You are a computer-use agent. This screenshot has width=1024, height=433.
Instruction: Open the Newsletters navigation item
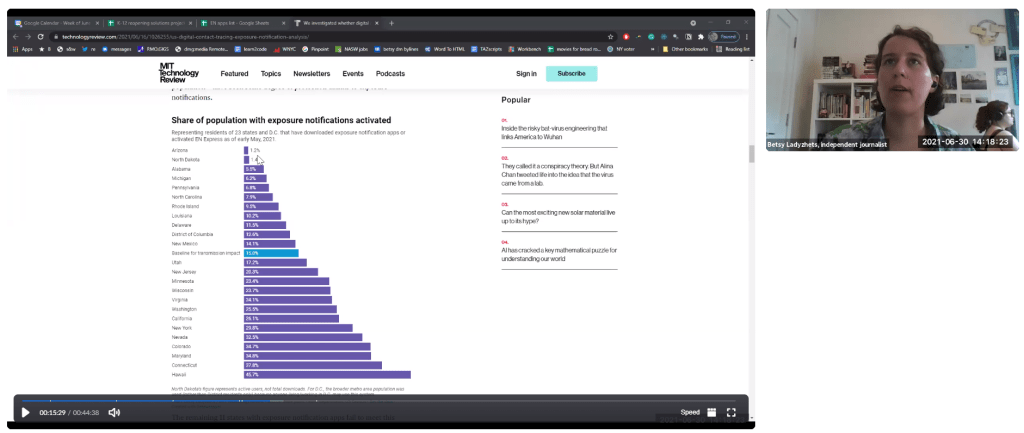coord(311,73)
